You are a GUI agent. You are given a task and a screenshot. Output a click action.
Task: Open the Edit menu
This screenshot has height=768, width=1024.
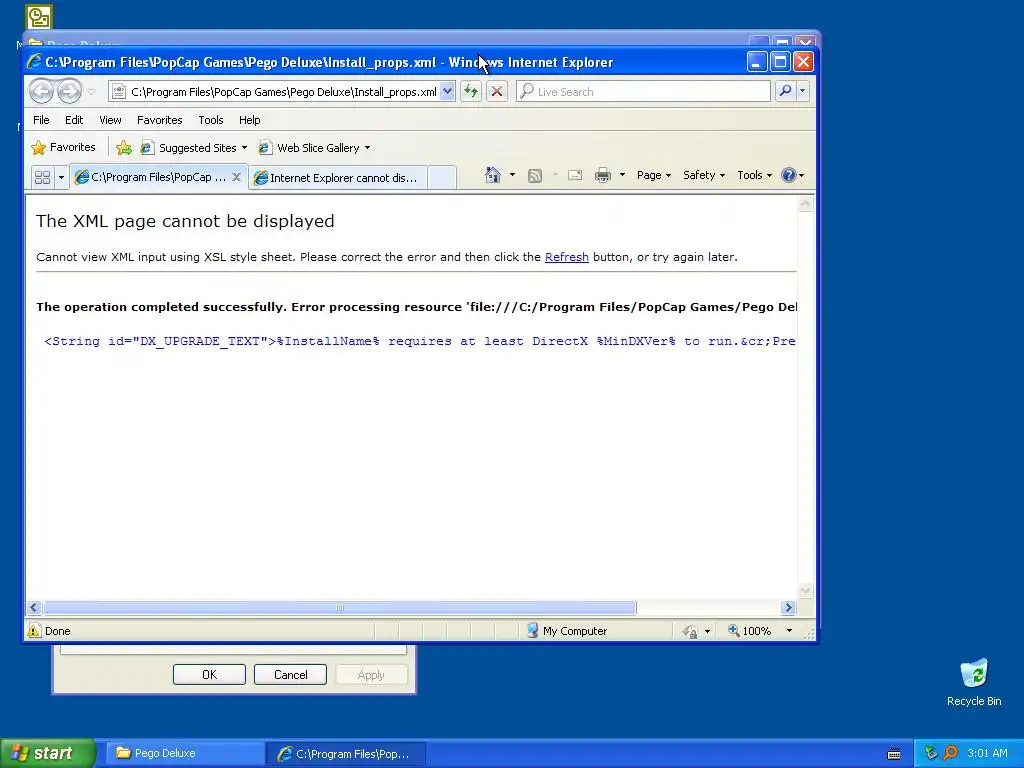pyautogui.click(x=74, y=120)
